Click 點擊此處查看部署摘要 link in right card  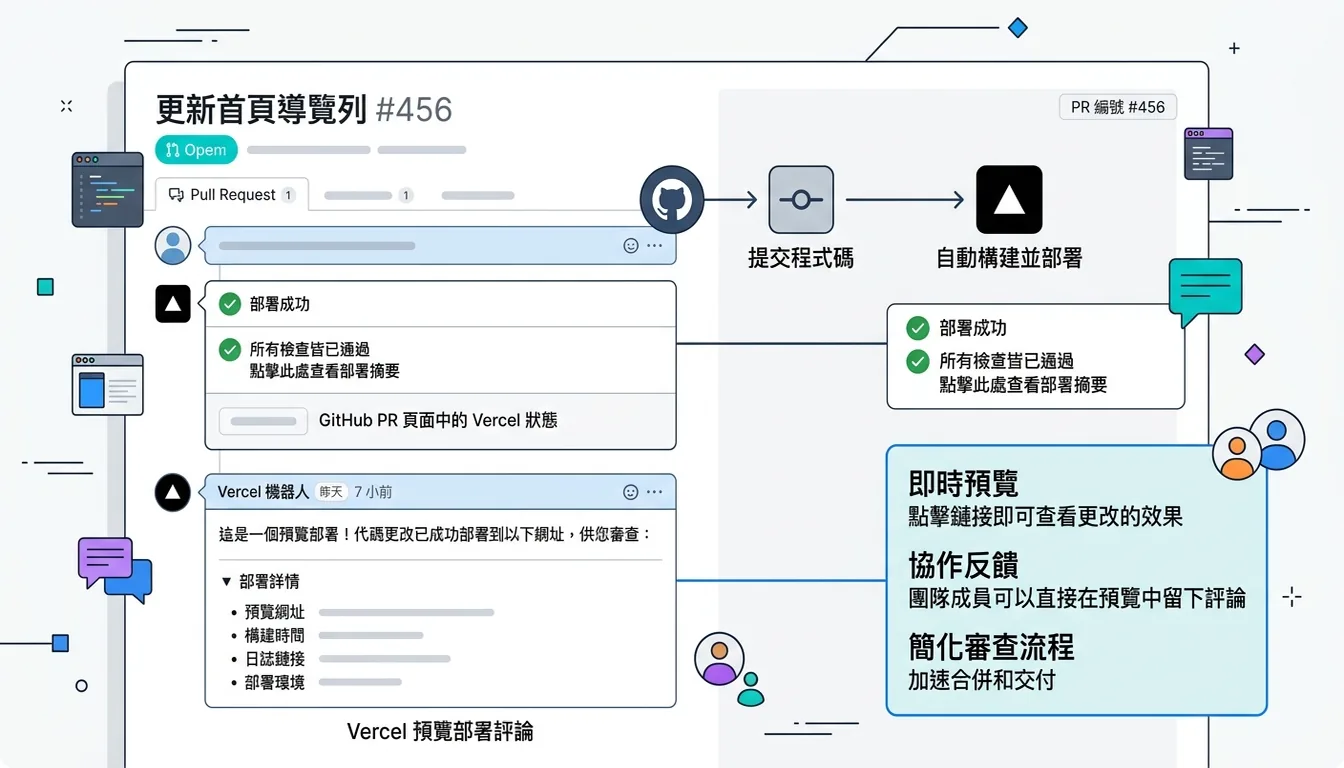(1023, 384)
